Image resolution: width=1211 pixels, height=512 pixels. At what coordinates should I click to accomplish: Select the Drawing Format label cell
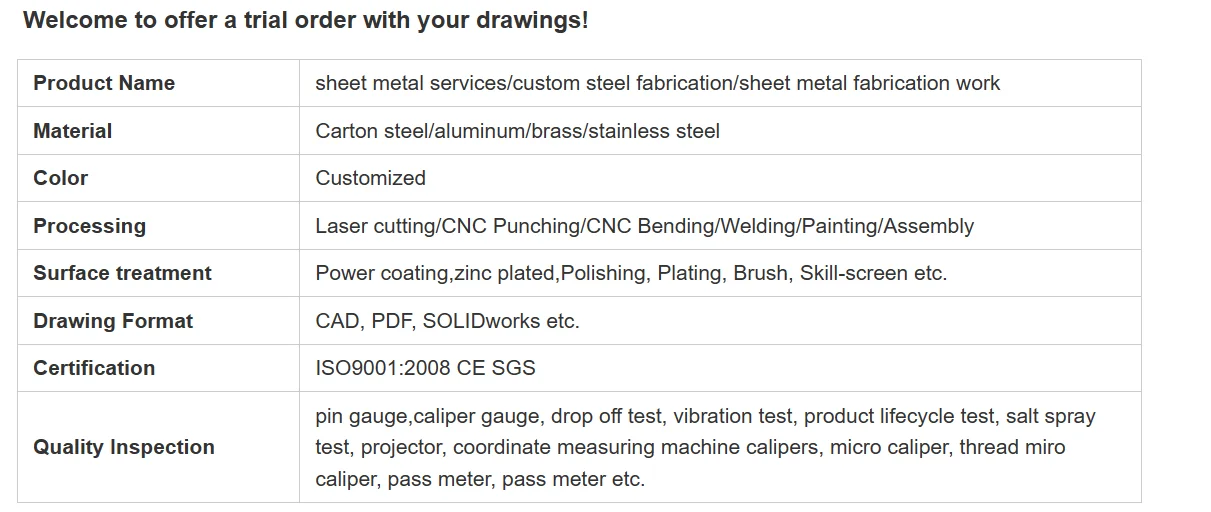(113, 321)
